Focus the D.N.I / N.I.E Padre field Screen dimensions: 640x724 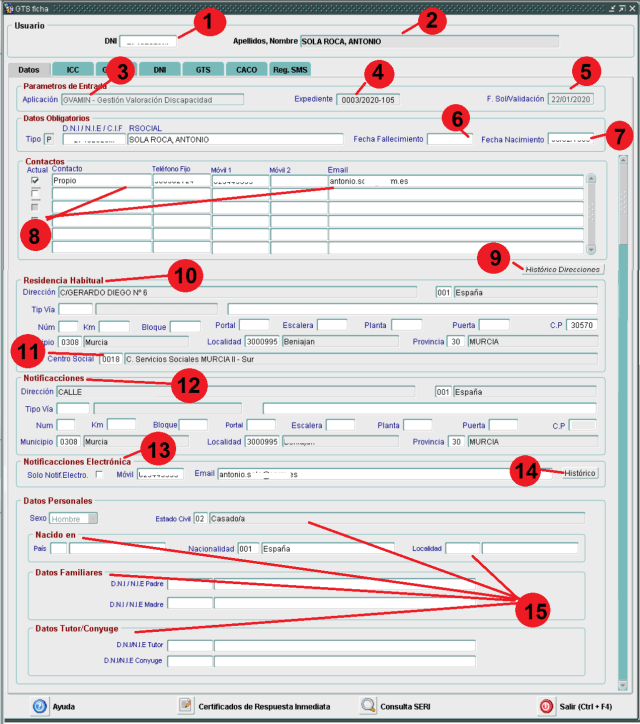pos(189,584)
